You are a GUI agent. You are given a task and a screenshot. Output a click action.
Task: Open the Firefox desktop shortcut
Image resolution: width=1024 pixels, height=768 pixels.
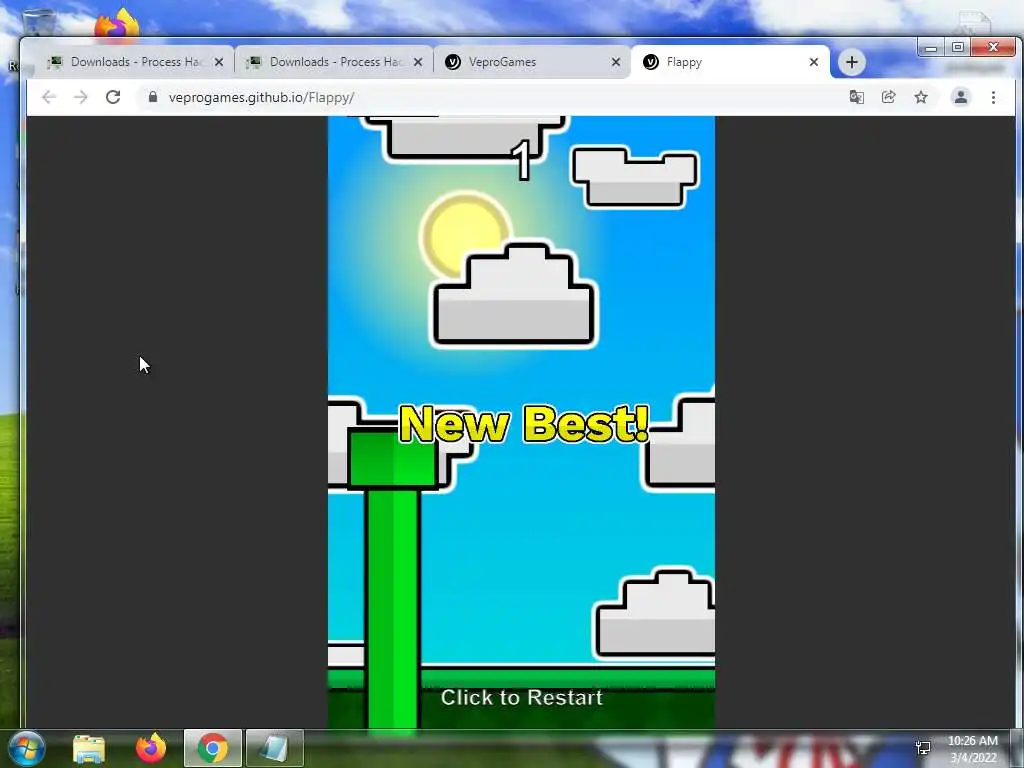tap(117, 24)
